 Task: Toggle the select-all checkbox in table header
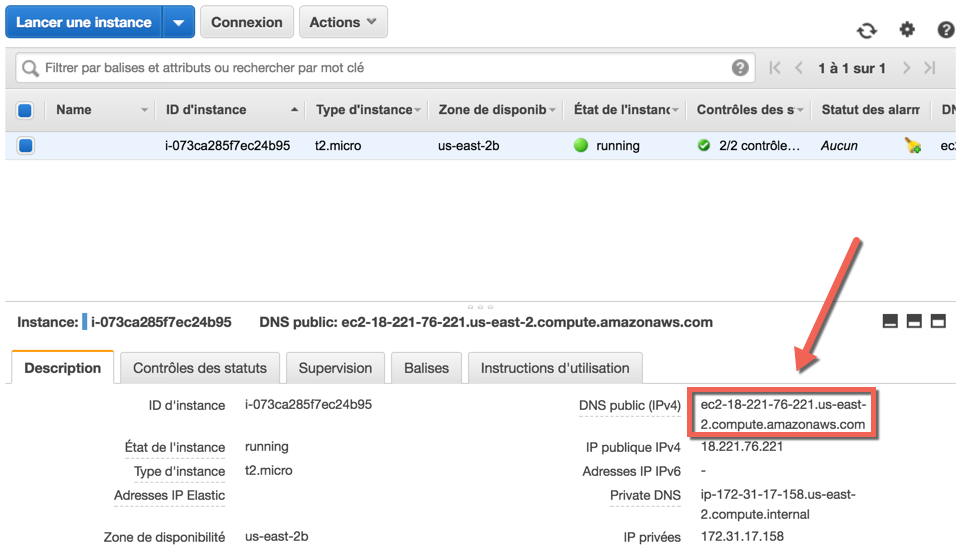[26, 110]
